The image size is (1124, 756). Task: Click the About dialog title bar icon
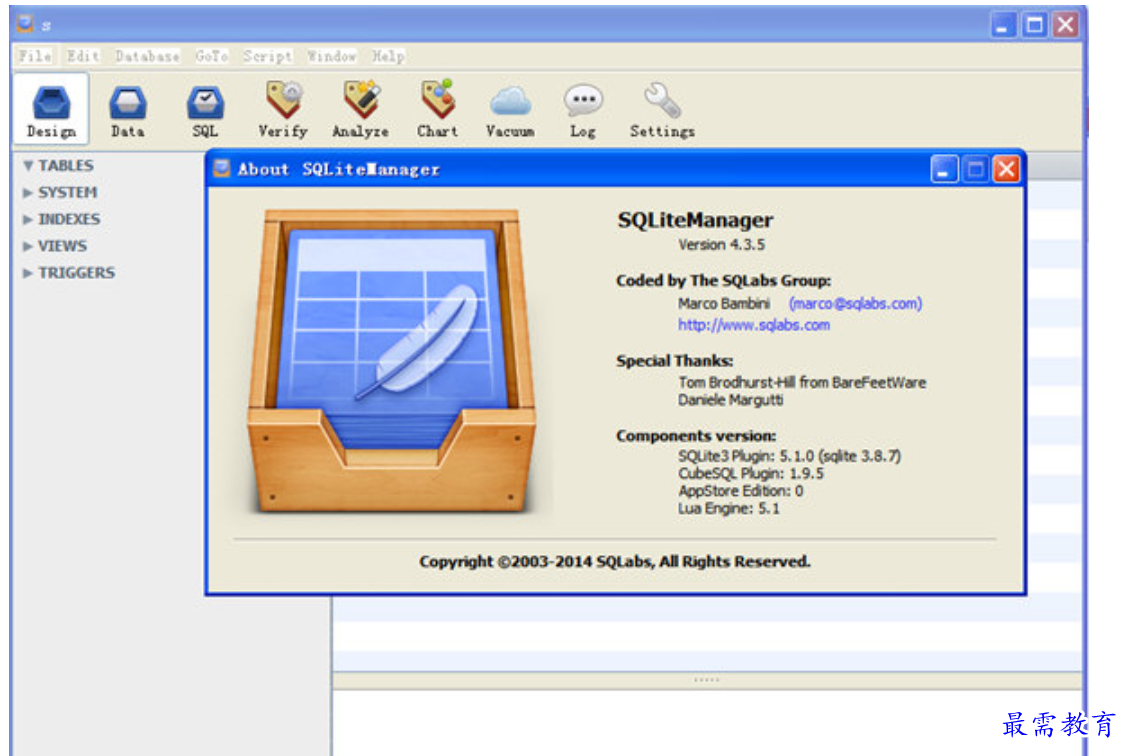222,168
